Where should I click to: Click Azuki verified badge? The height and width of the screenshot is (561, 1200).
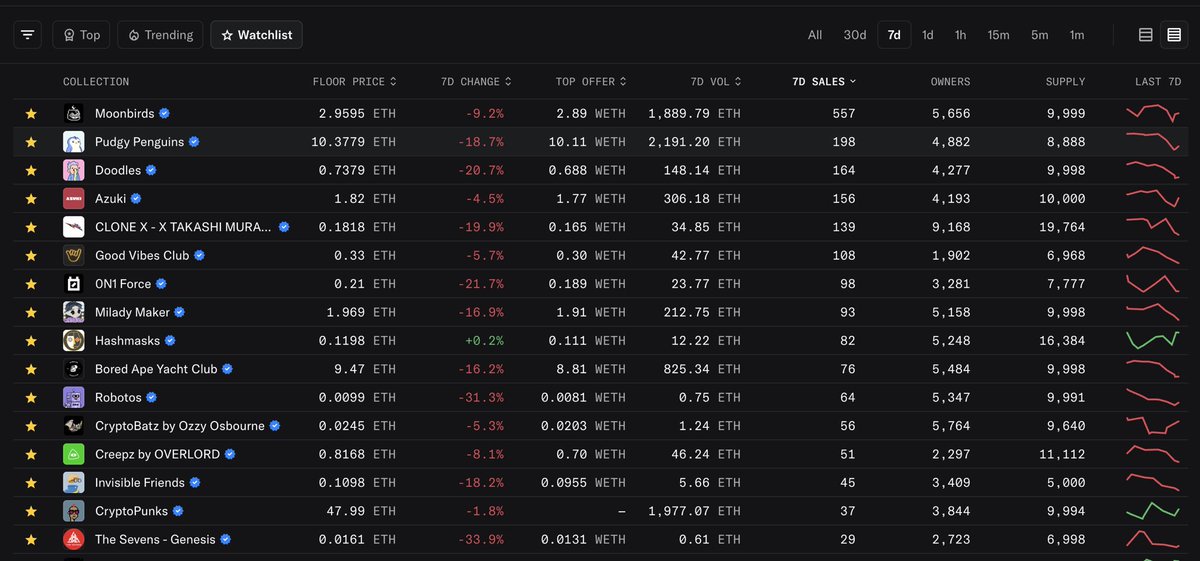pyautogui.click(x=136, y=199)
